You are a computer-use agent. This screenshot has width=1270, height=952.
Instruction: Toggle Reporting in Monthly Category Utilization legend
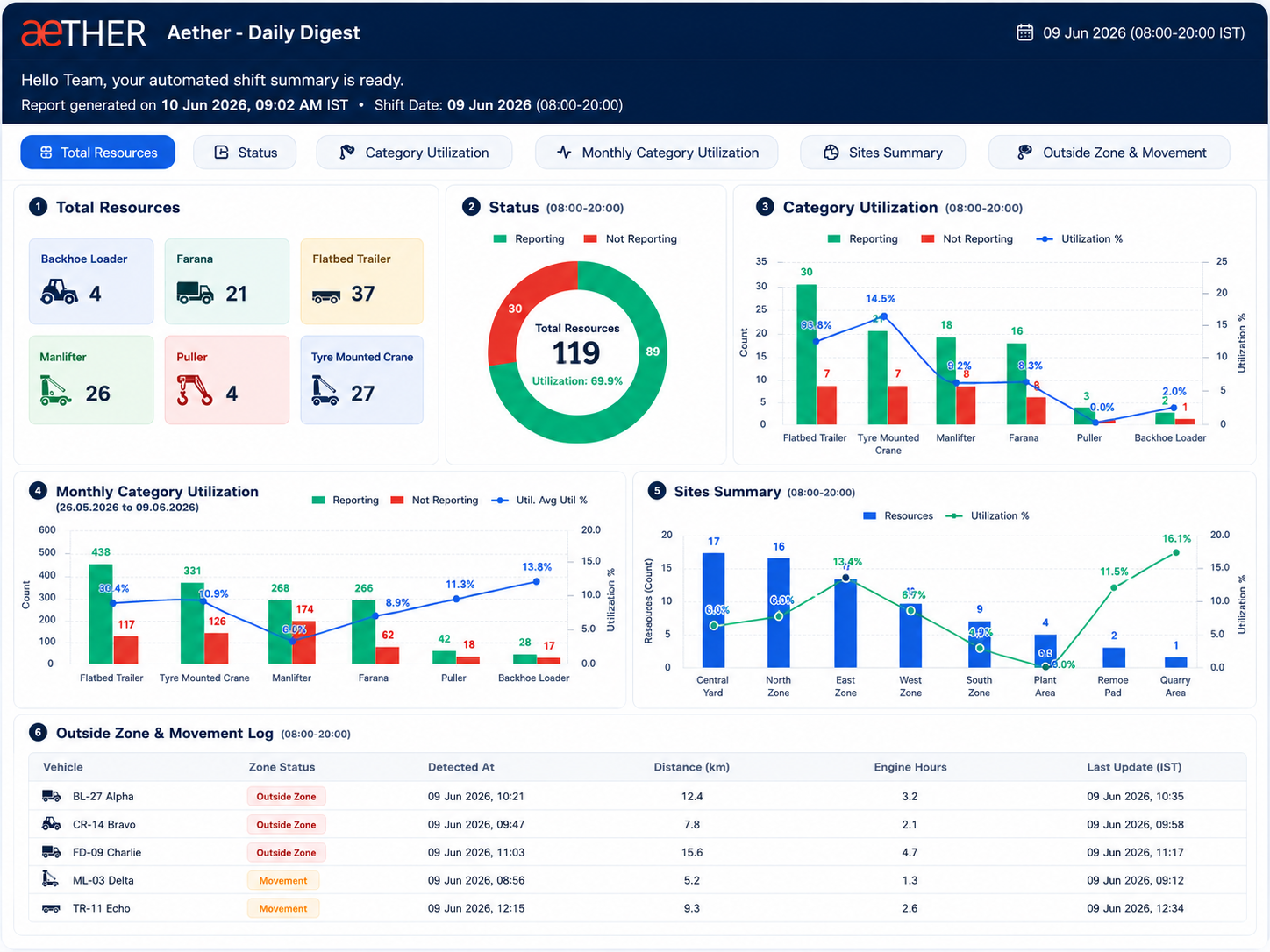346,500
